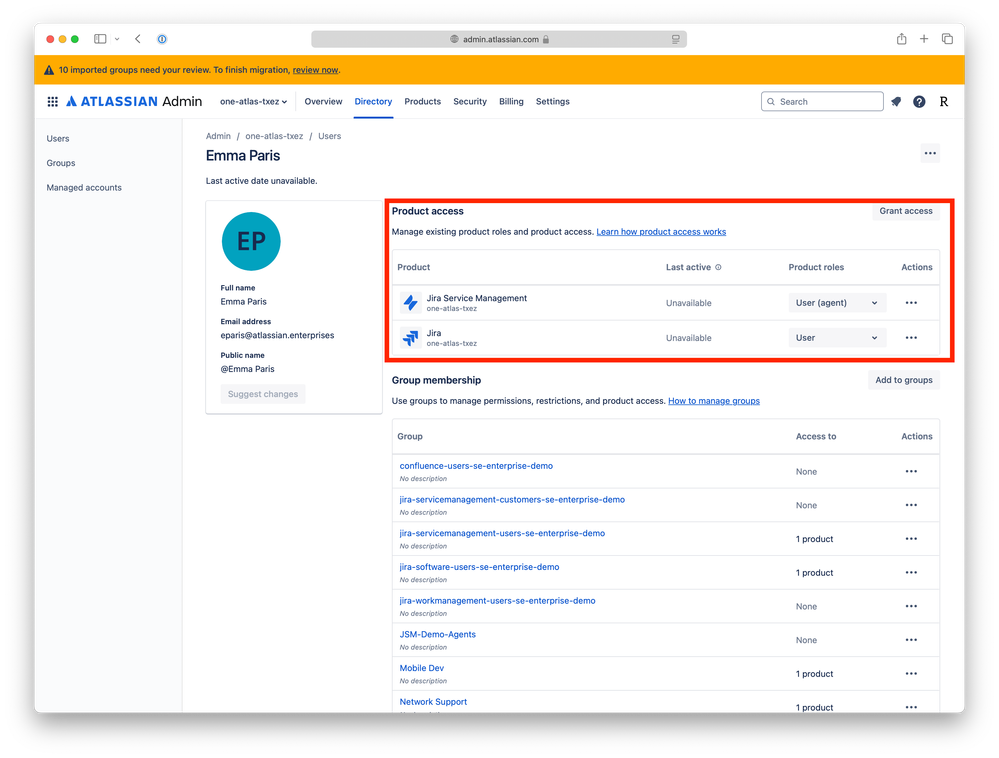Toggle the Safari sidebar icon

point(100,39)
